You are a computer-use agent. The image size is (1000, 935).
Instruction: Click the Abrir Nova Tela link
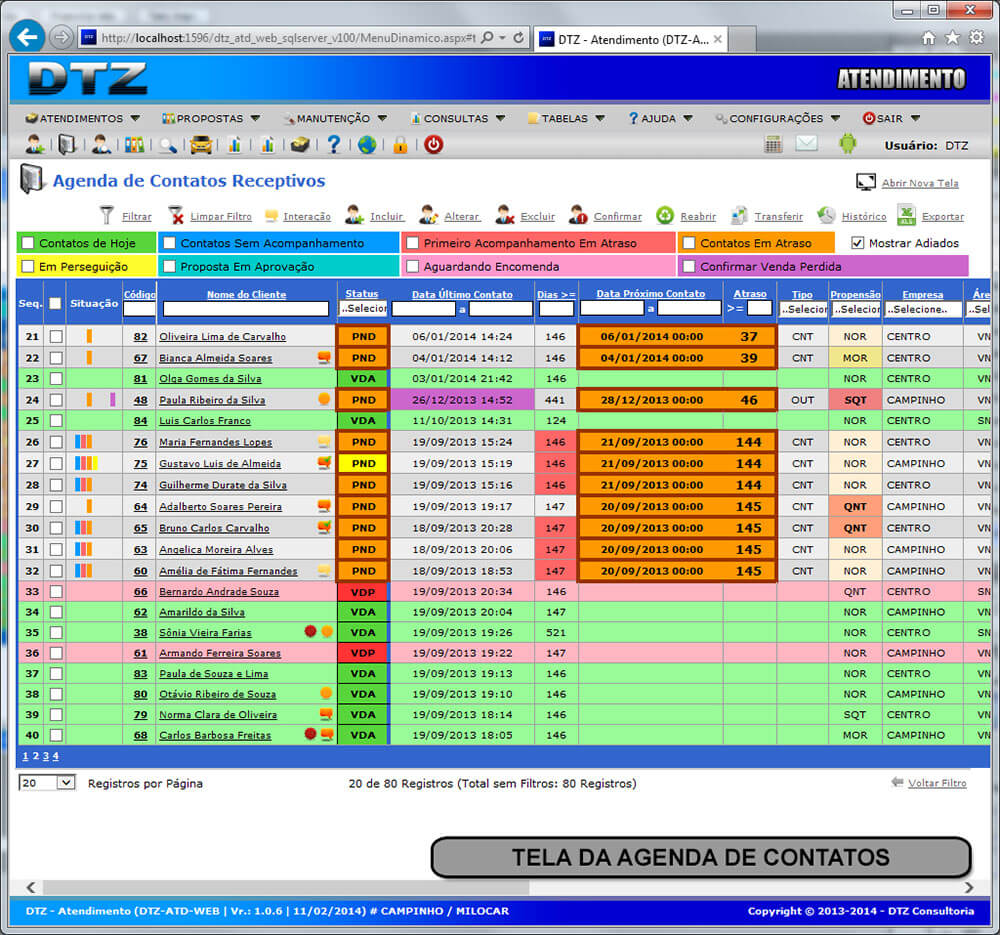coord(919,183)
